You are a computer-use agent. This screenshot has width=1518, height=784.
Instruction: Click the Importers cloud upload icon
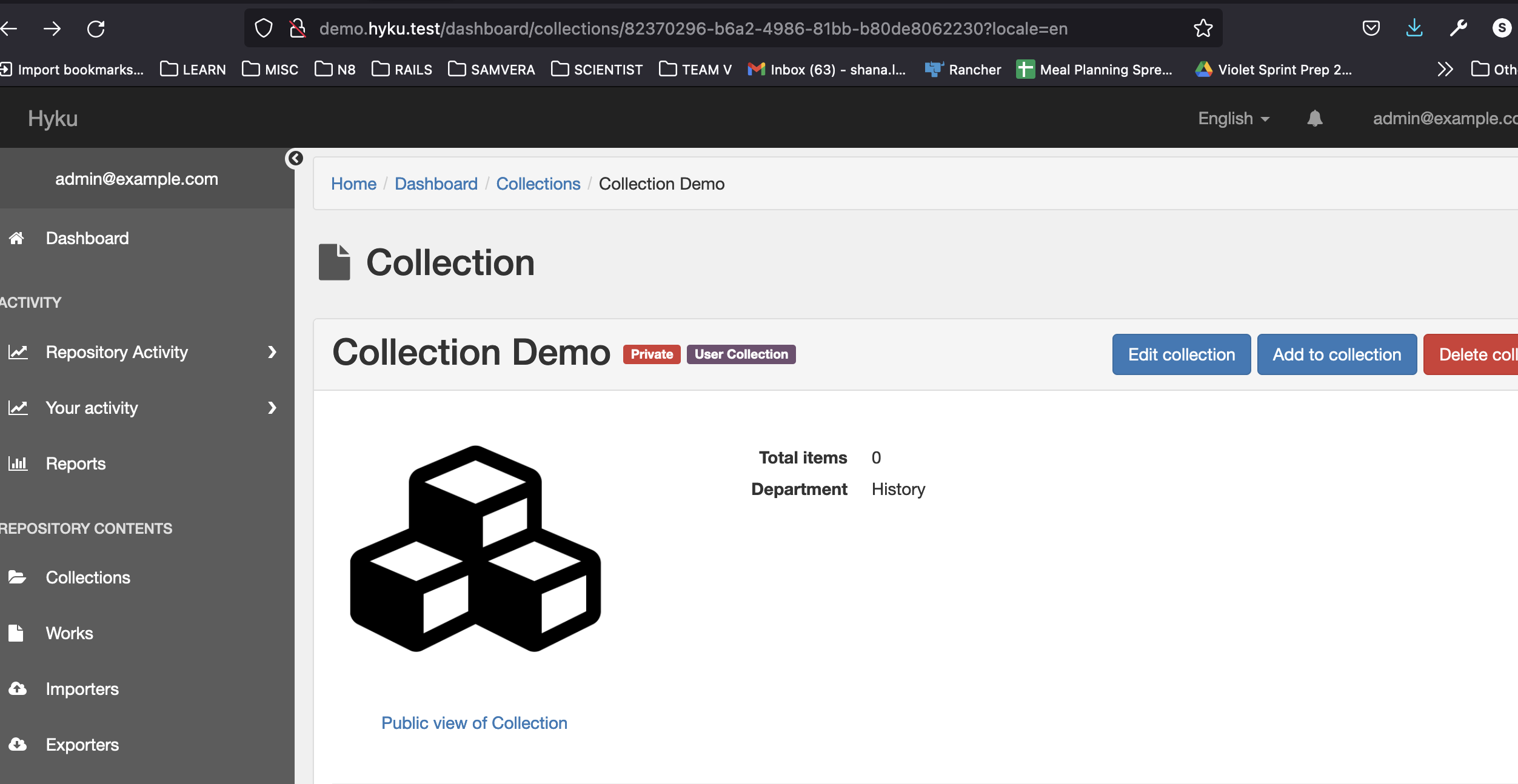click(18, 689)
